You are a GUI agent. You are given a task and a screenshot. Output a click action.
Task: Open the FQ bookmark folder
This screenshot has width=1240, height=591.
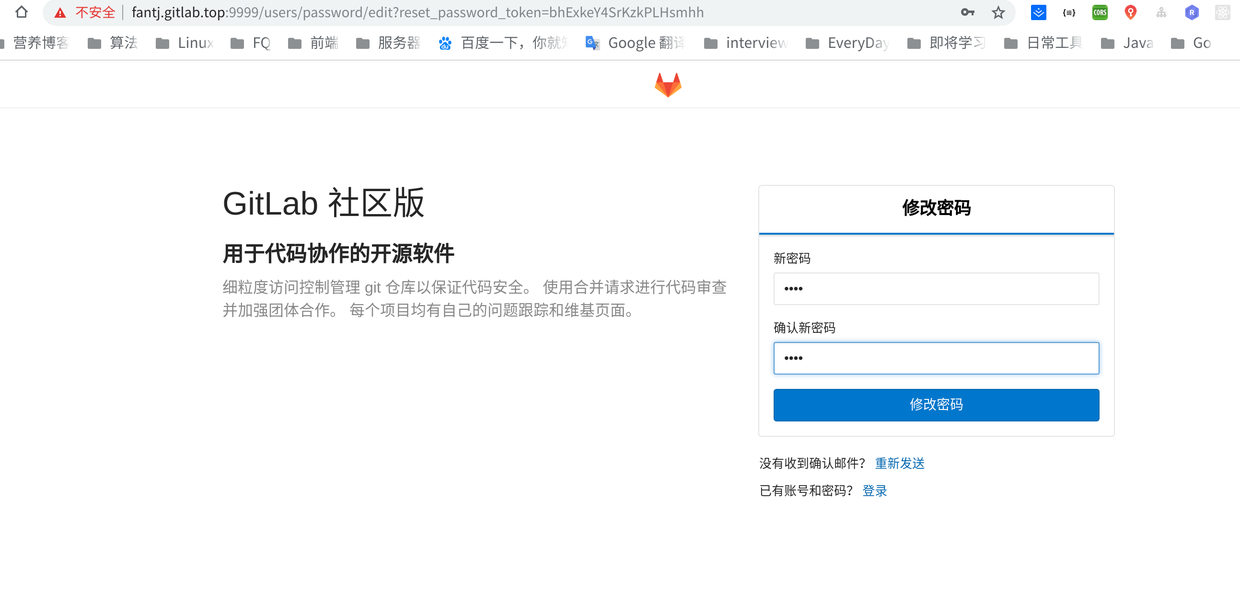pyautogui.click(x=250, y=43)
